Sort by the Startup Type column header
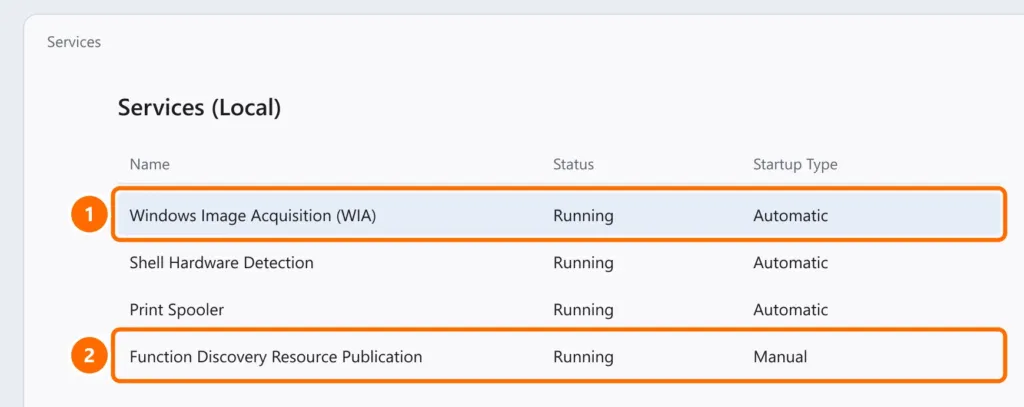The image size is (1024, 407). [x=795, y=164]
